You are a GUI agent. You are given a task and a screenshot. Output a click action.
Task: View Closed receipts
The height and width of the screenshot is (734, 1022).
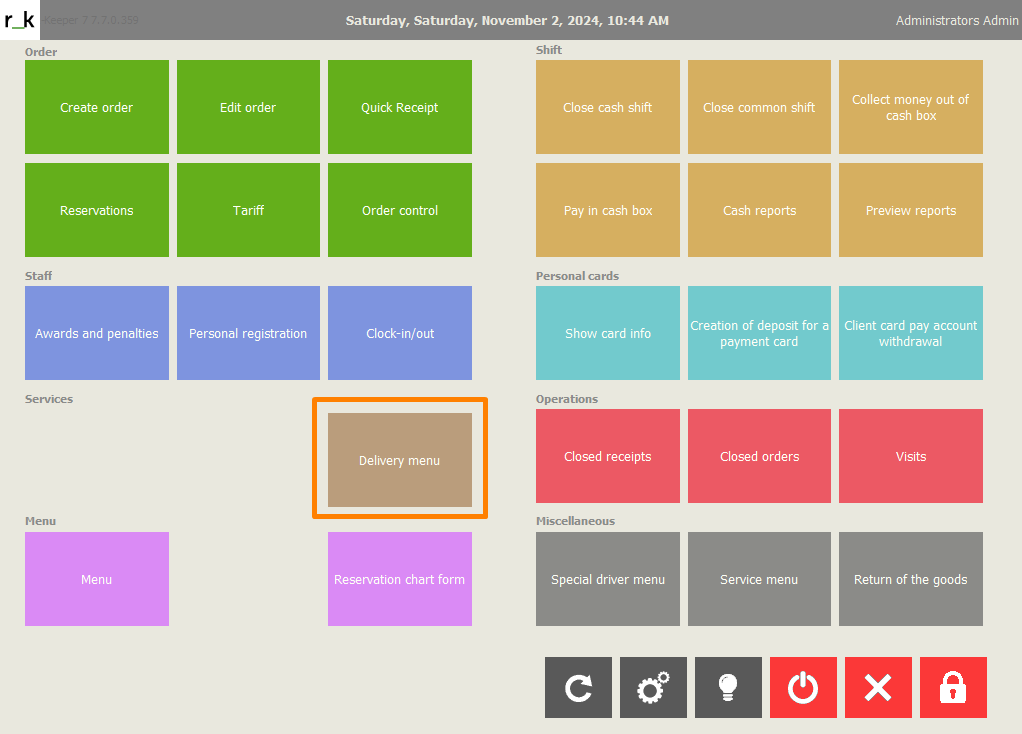[608, 456]
